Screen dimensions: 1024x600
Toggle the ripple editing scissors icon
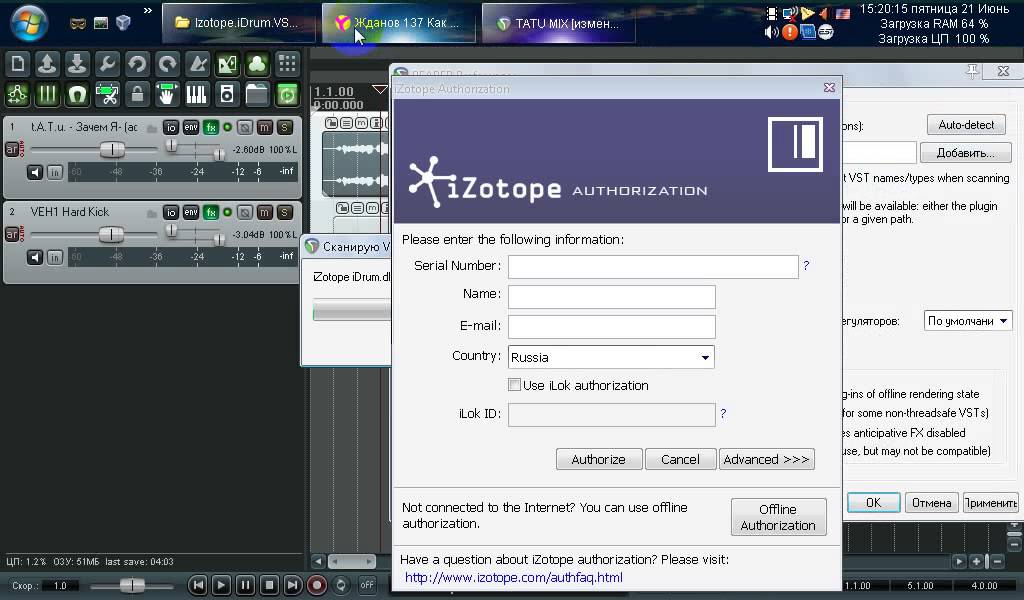pos(107,95)
